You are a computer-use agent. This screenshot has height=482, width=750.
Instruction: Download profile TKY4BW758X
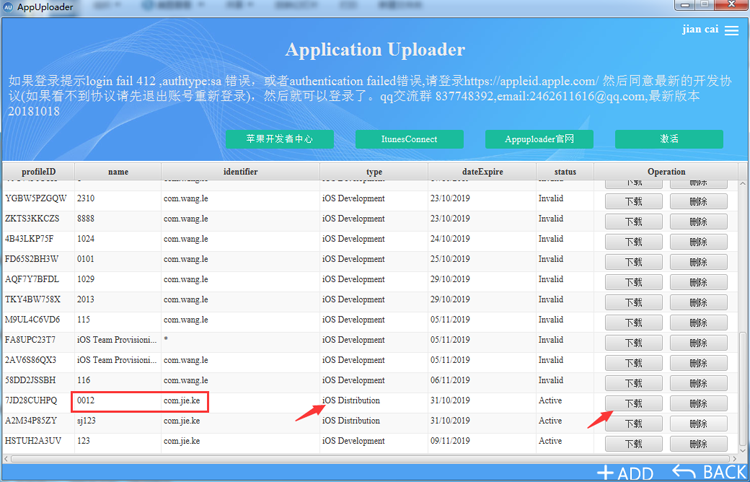(x=633, y=302)
